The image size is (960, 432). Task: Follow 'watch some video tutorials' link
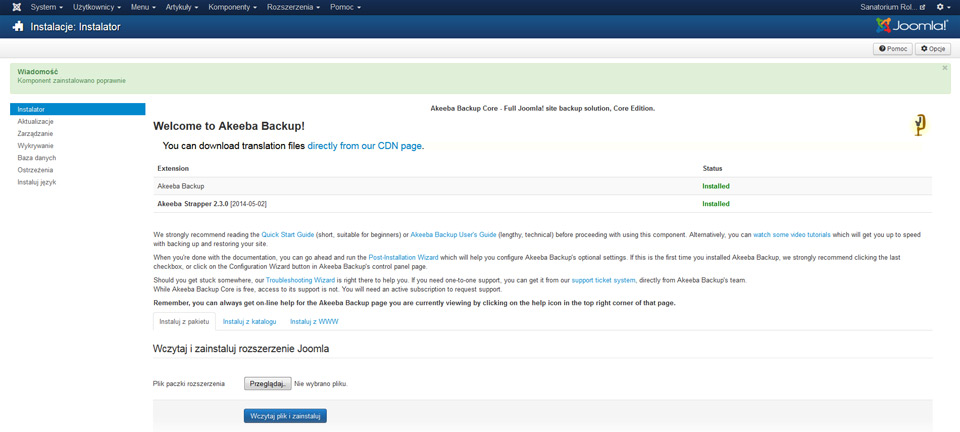pos(792,234)
